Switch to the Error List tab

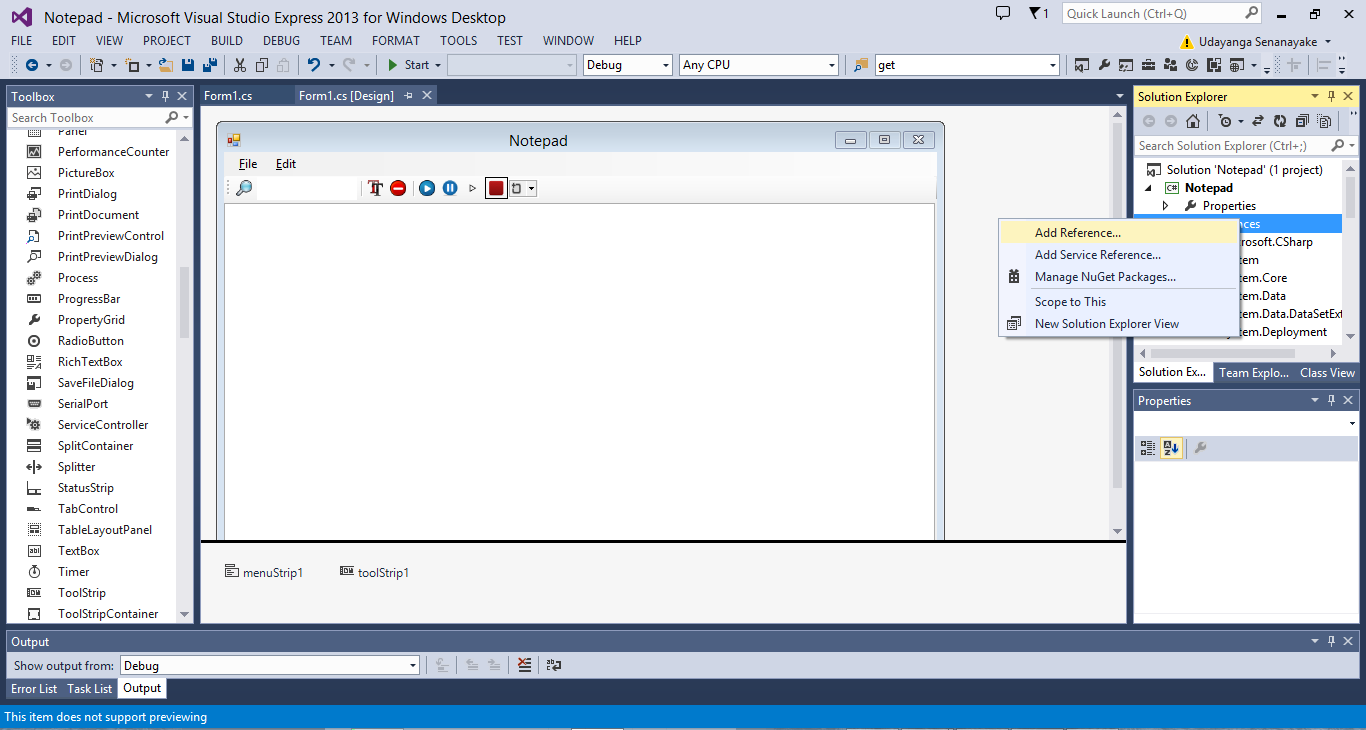(x=34, y=688)
